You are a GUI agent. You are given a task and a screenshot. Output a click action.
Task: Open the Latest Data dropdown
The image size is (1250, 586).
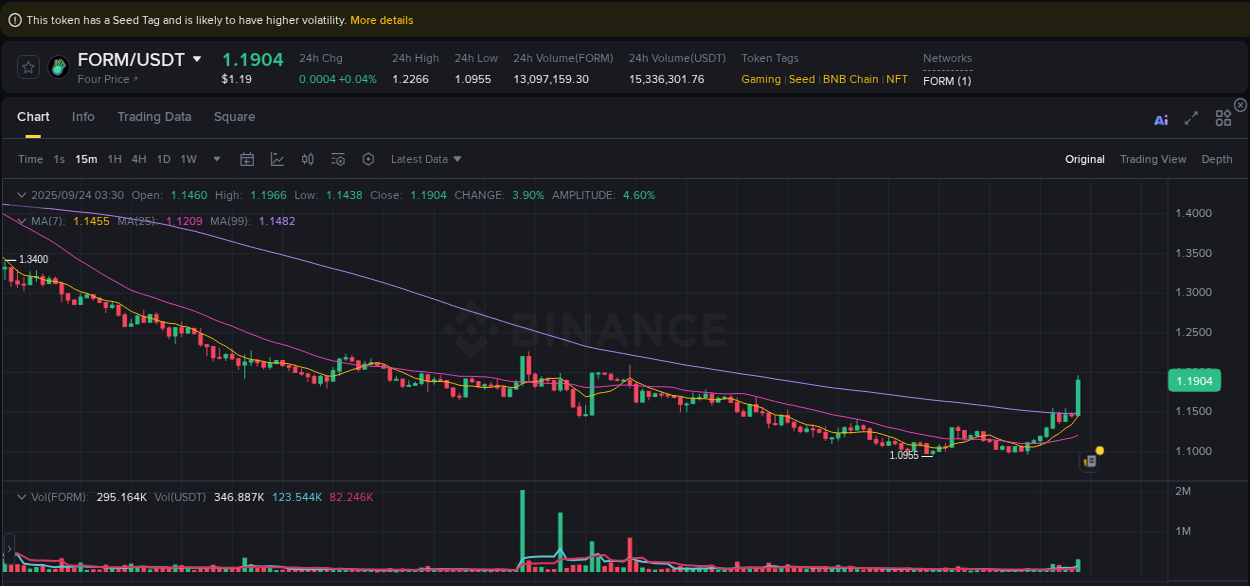[x=425, y=158]
